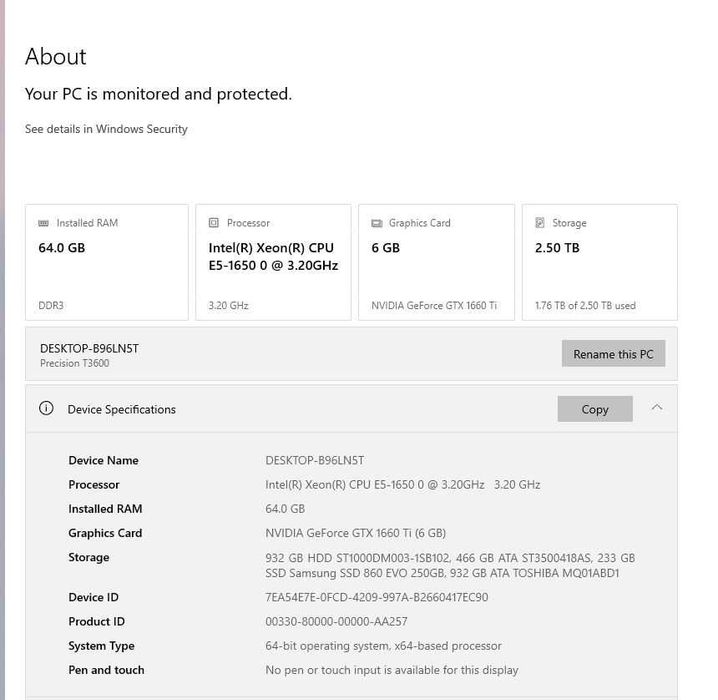Viewport: 718px width, 700px height.
Task: Click the Graphics Card icon
Action: pos(377,223)
